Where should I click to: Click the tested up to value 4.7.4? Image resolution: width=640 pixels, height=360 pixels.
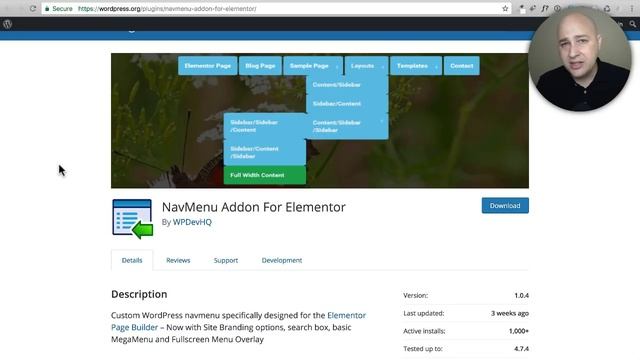point(521,349)
